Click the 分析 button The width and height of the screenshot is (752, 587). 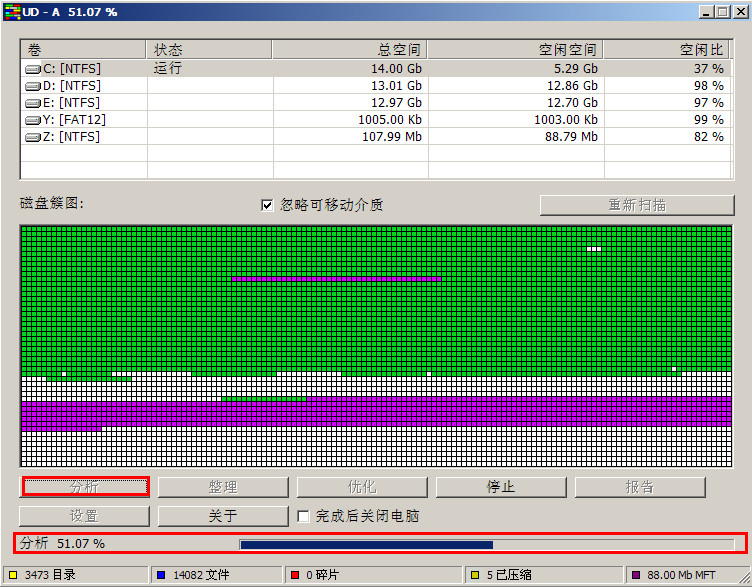(x=85, y=487)
